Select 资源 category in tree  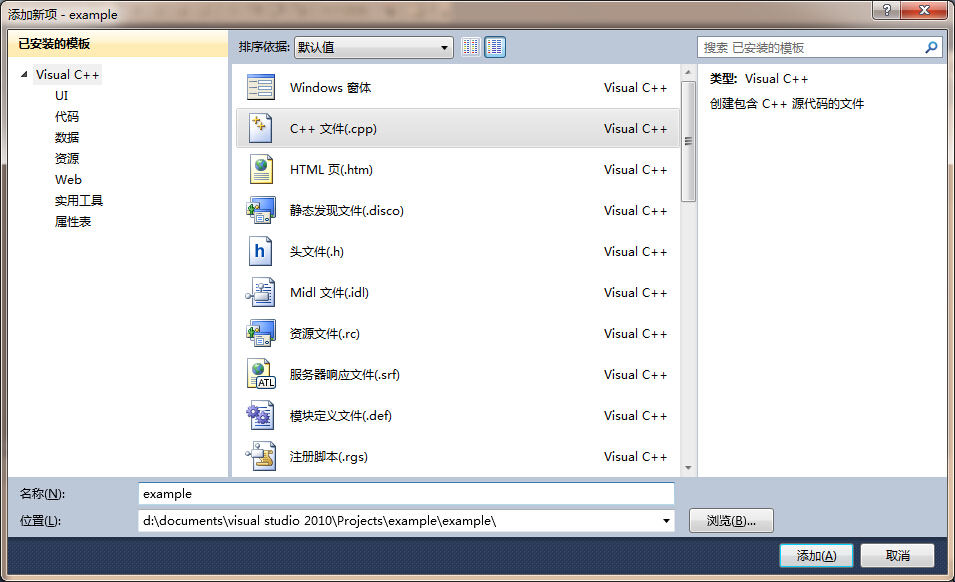click(67, 159)
